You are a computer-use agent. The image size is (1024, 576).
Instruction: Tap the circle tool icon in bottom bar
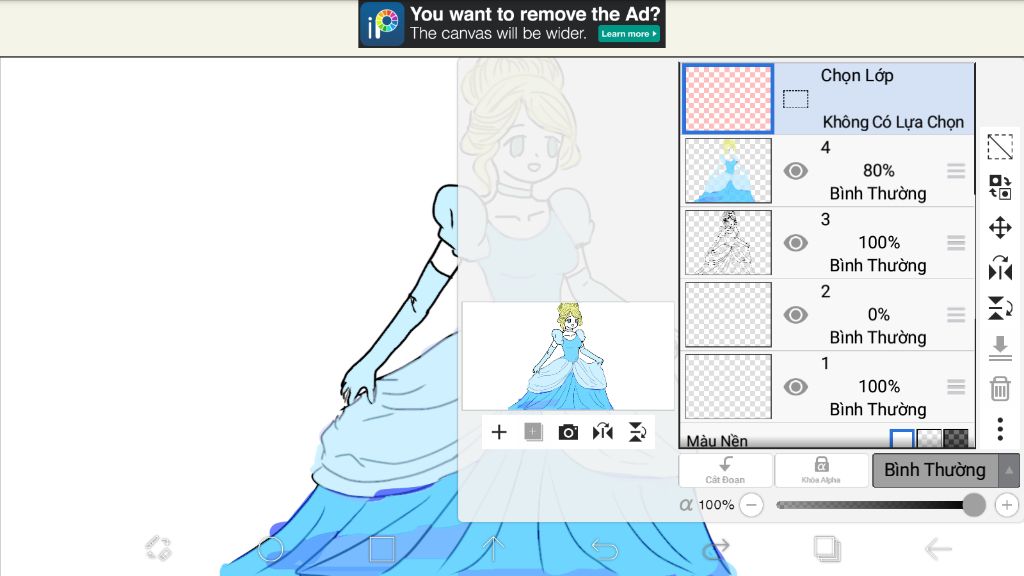coord(270,549)
